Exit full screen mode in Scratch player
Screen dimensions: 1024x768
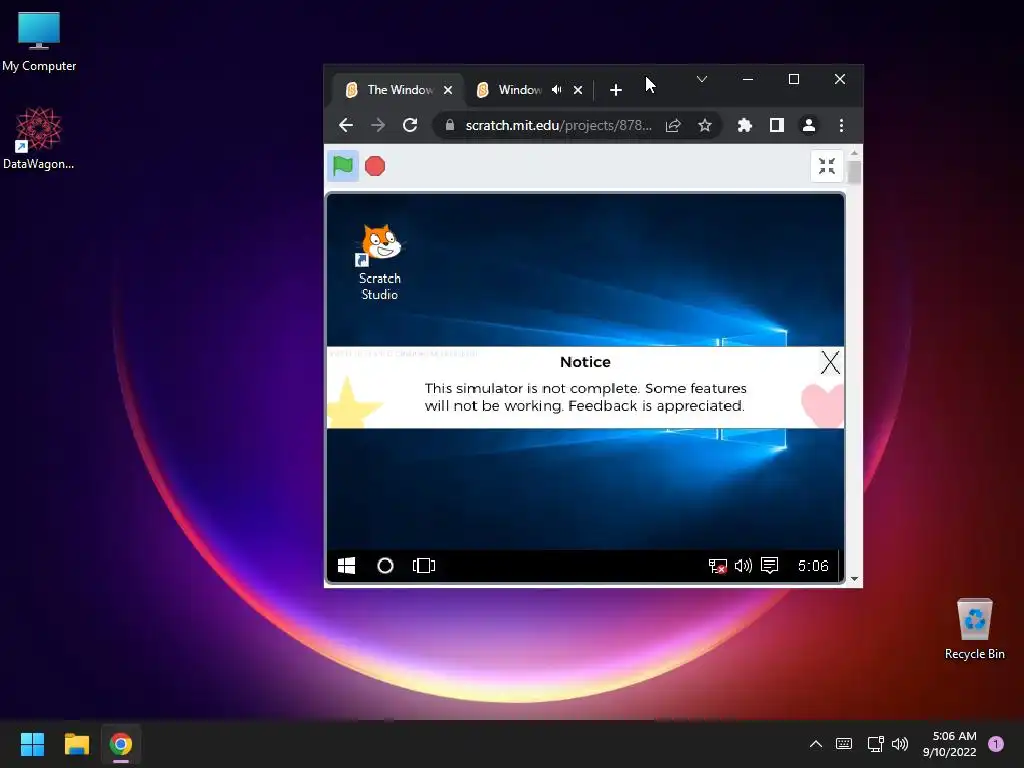827,166
